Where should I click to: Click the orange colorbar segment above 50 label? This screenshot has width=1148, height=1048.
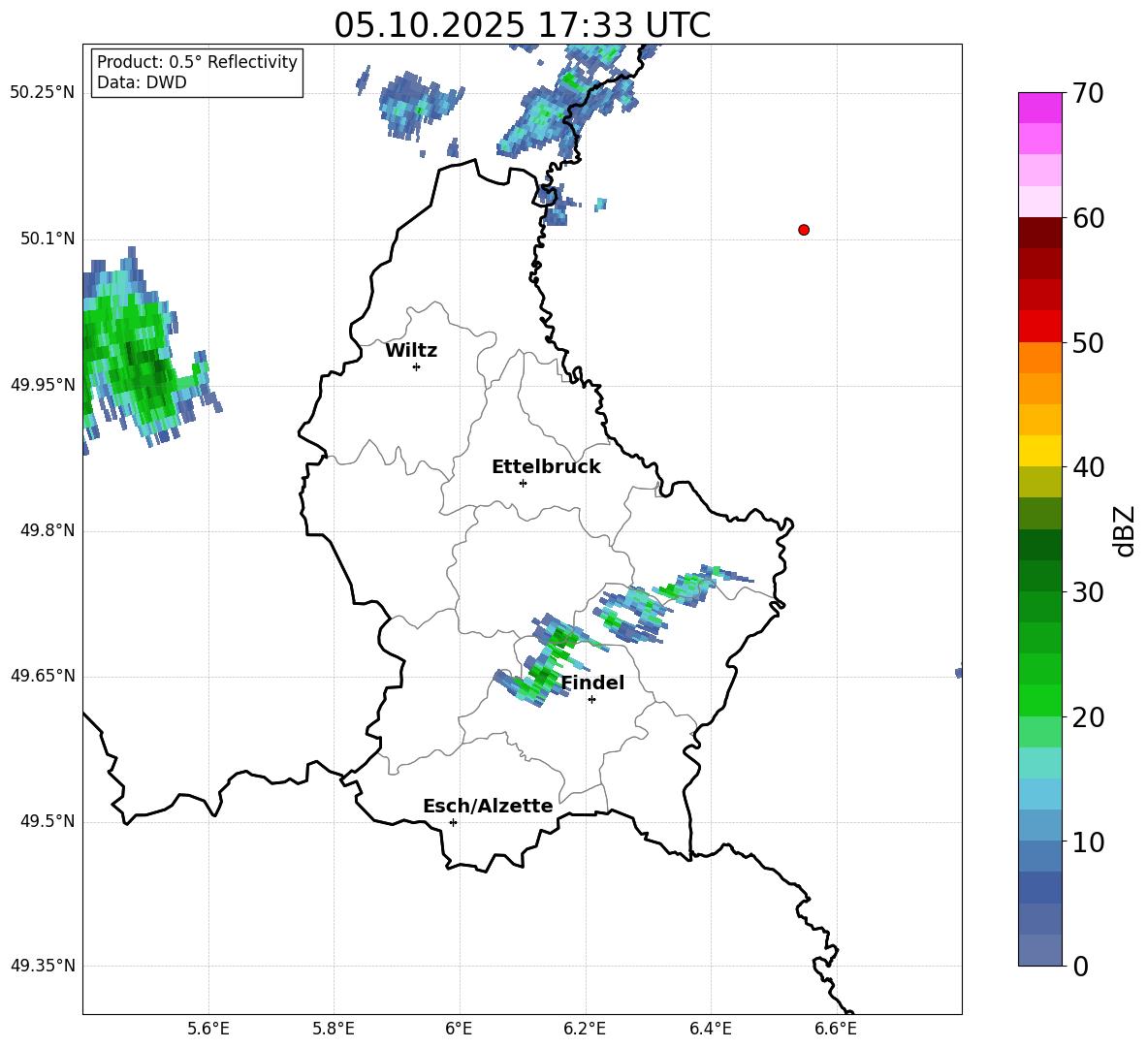pyautogui.click(x=1039, y=357)
